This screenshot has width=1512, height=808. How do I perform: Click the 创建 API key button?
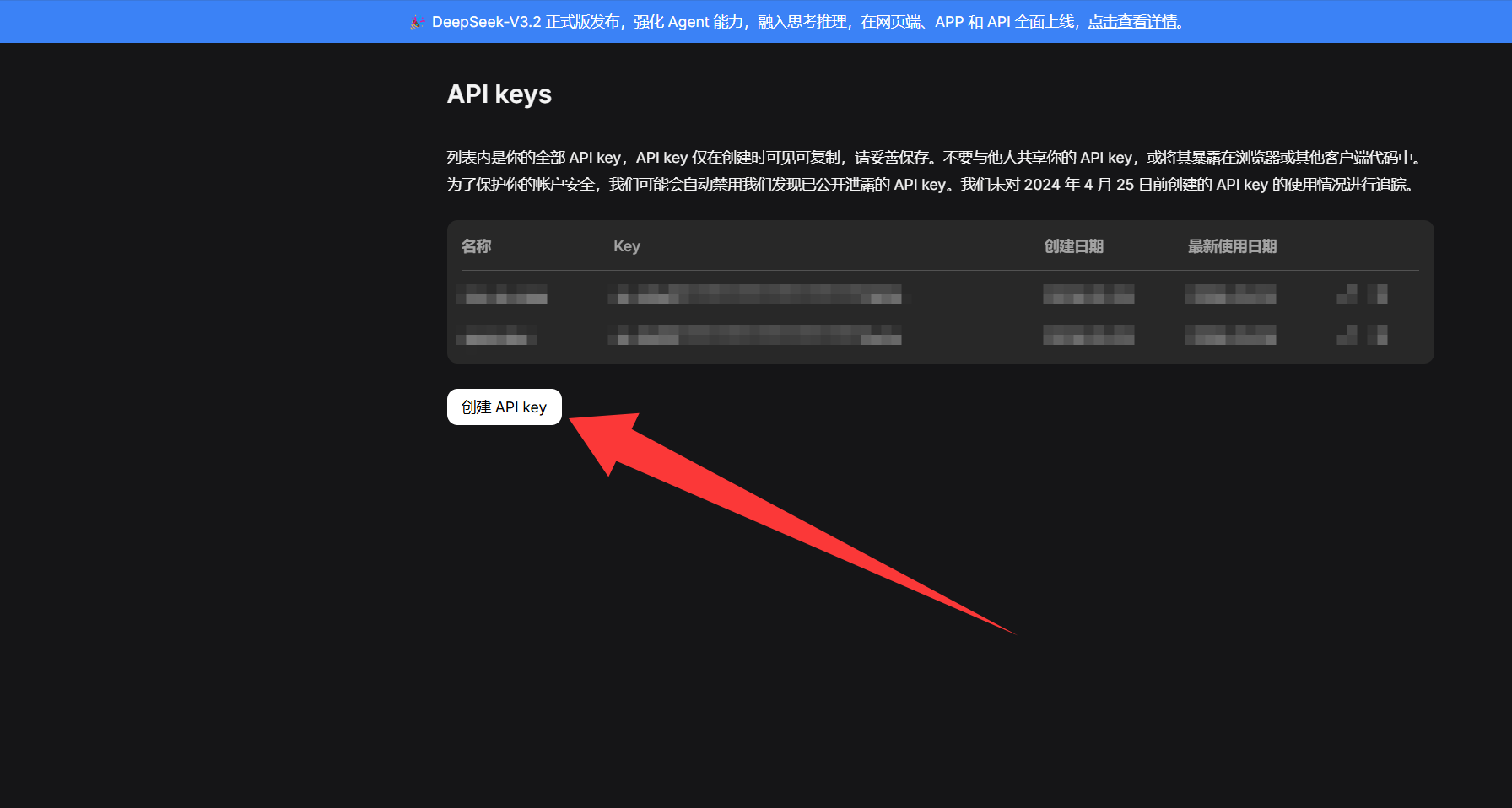[504, 407]
